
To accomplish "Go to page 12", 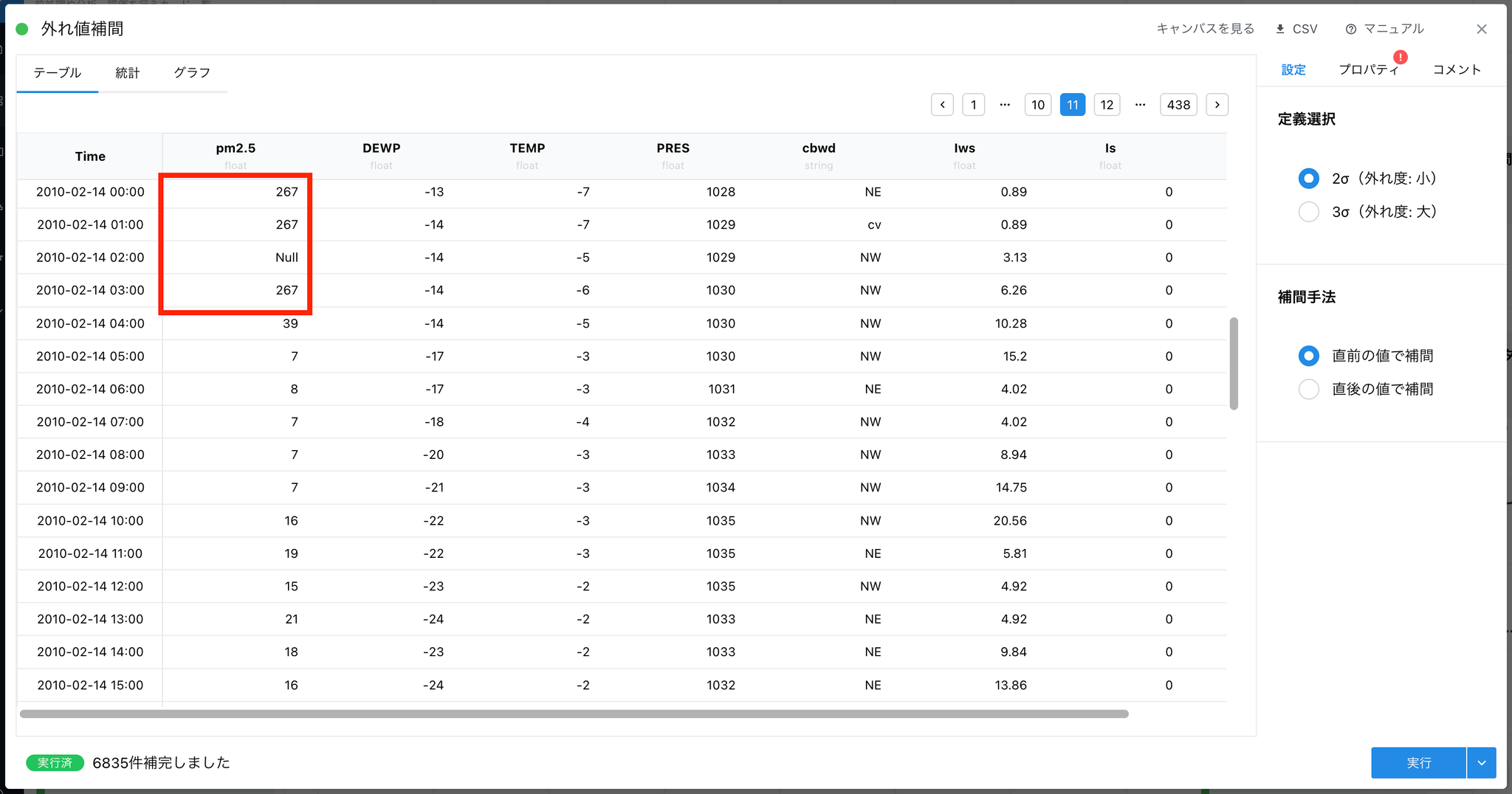I will [x=1107, y=105].
